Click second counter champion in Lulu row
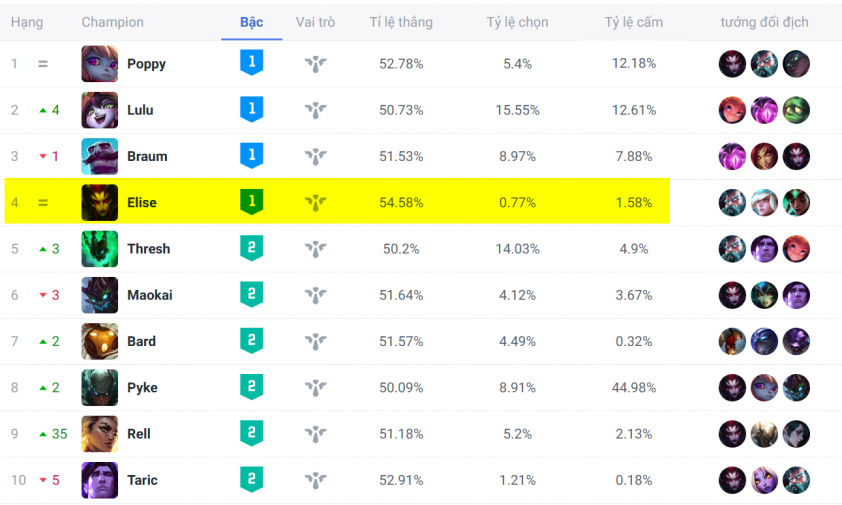Image resolution: width=842 pixels, height=505 pixels. [x=764, y=110]
